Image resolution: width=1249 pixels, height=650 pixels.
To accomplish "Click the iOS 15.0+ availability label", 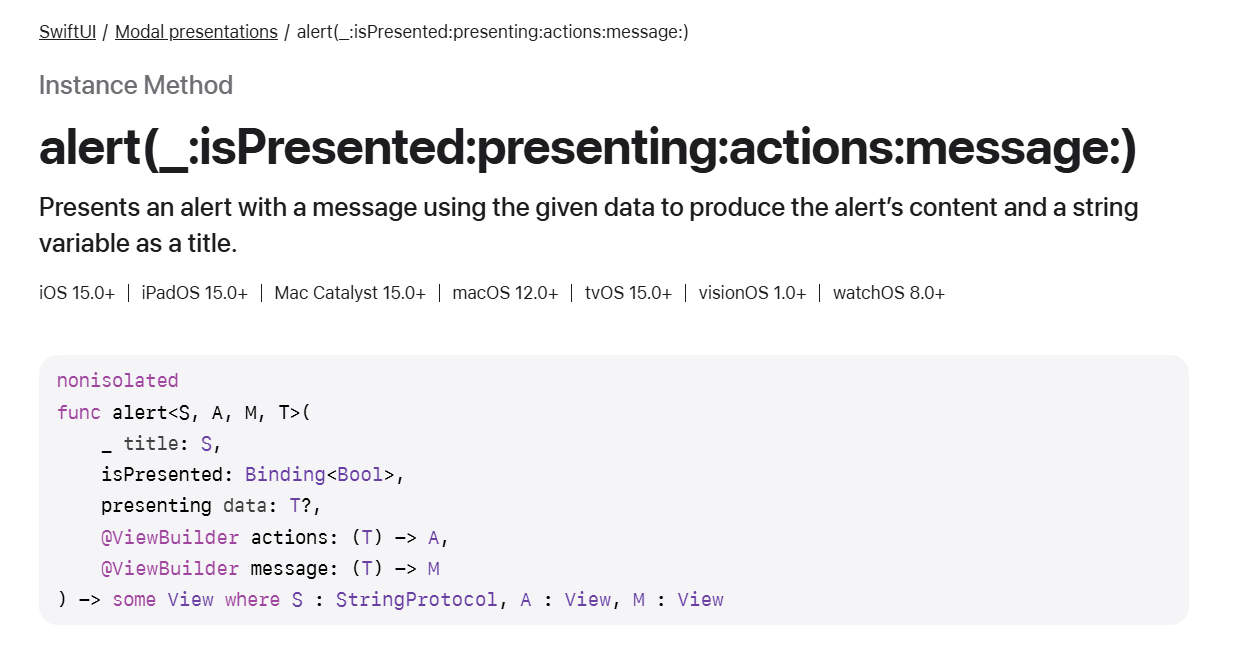I will [x=77, y=293].
